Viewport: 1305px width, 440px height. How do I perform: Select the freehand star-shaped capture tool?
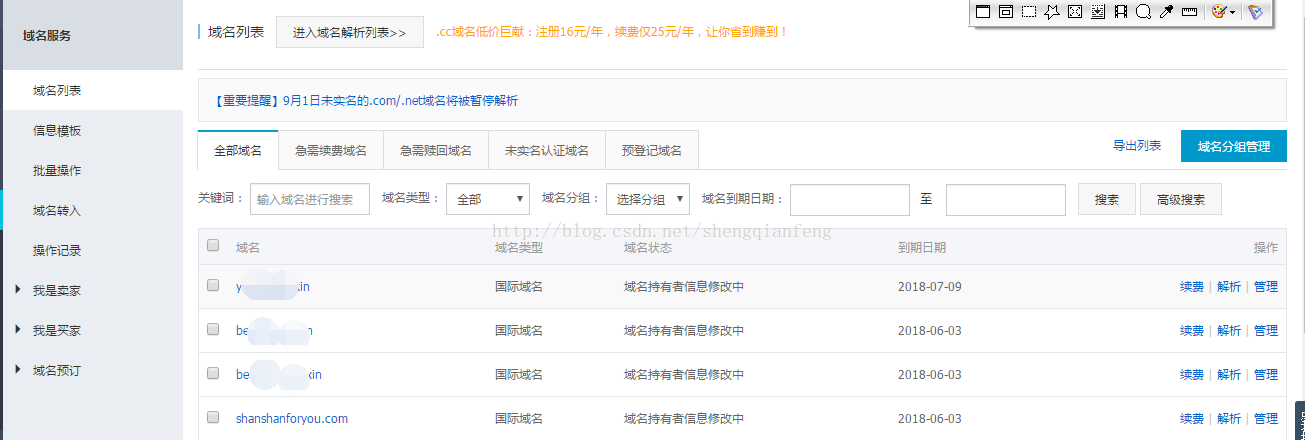tap(1052, 12)
